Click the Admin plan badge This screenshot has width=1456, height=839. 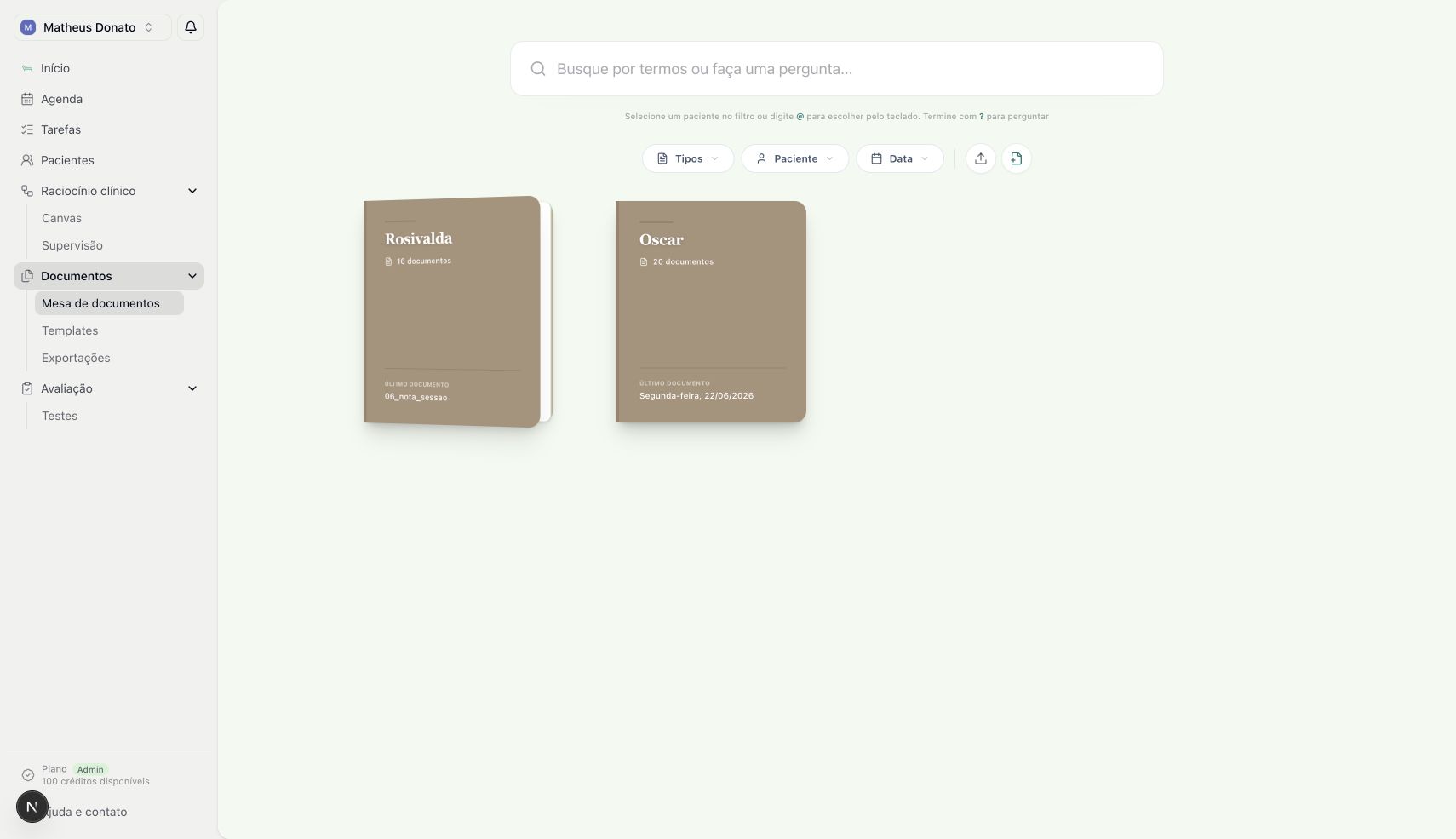click(x=90, y=769)
